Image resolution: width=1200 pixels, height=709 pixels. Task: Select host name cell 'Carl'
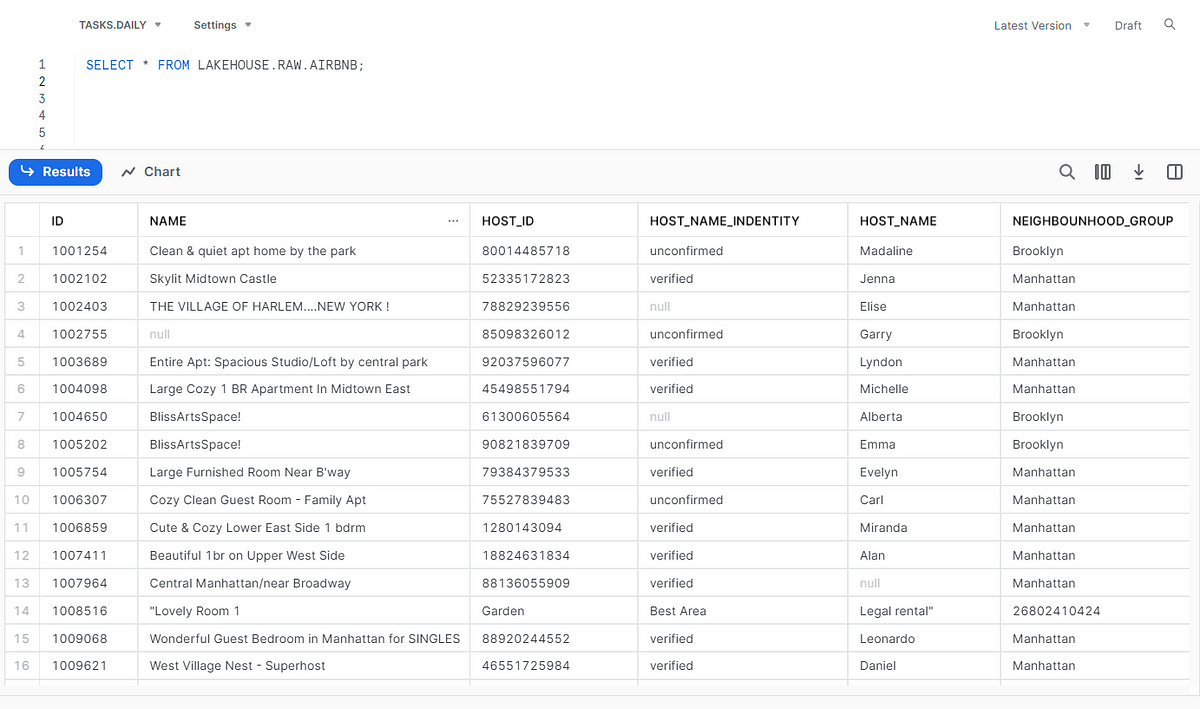click(x=923, y=500)
